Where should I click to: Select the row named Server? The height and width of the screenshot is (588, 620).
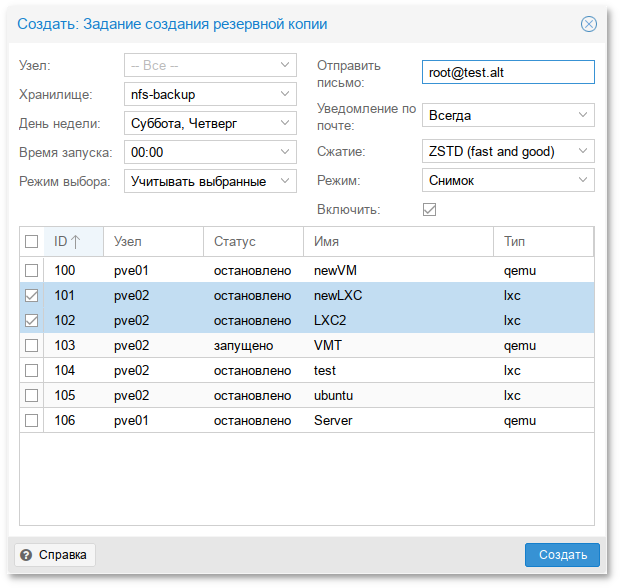307,420
